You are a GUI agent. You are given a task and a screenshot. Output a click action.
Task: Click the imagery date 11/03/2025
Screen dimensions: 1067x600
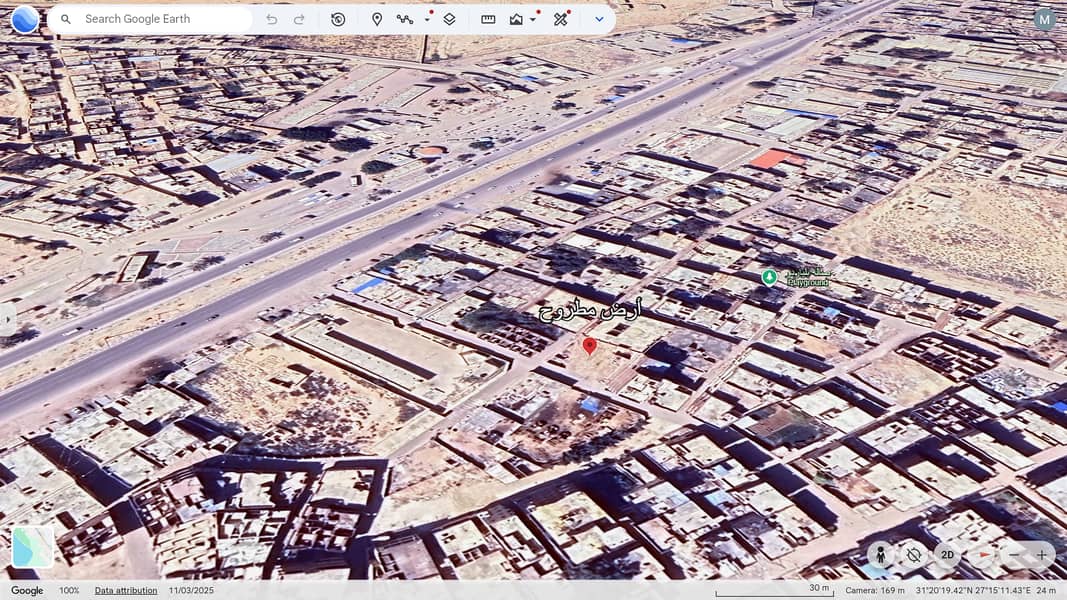pos(191,590)
